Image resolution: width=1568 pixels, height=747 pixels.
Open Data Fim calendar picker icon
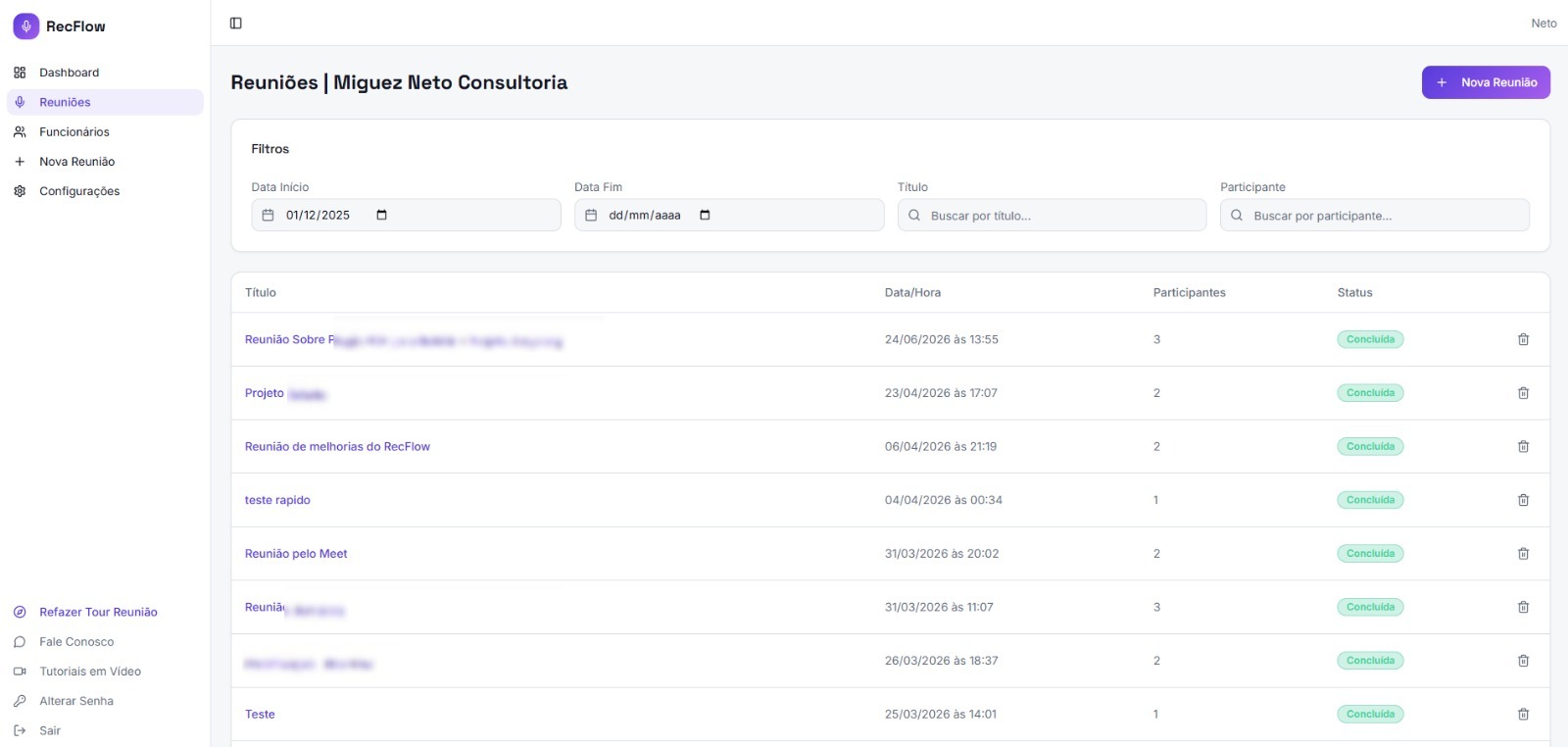click(x=705, y=215)
